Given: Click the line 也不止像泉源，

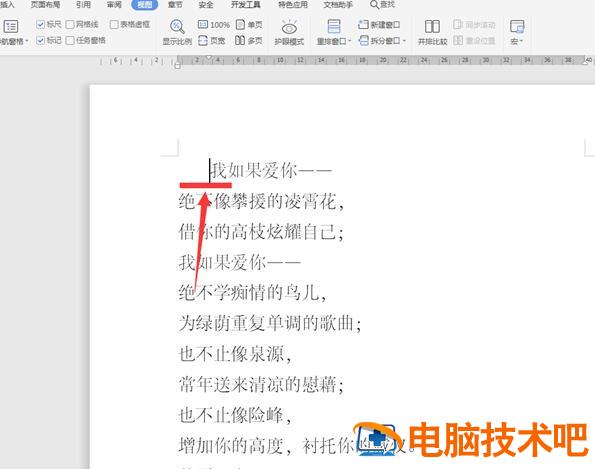Looking at the screenshot, I should point(235,354).
